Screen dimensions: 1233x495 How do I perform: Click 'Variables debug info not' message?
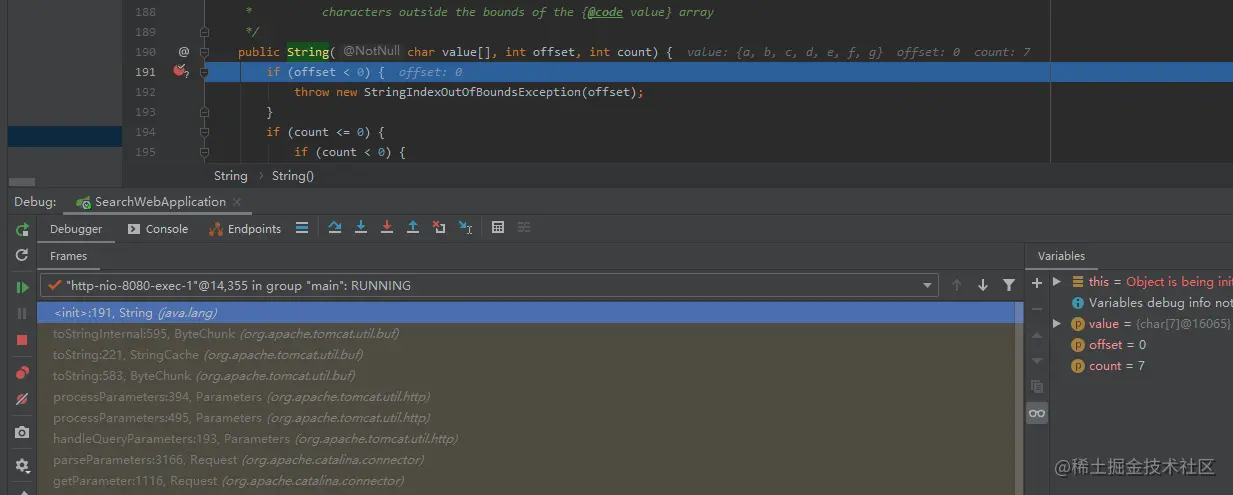point(1160,303)
